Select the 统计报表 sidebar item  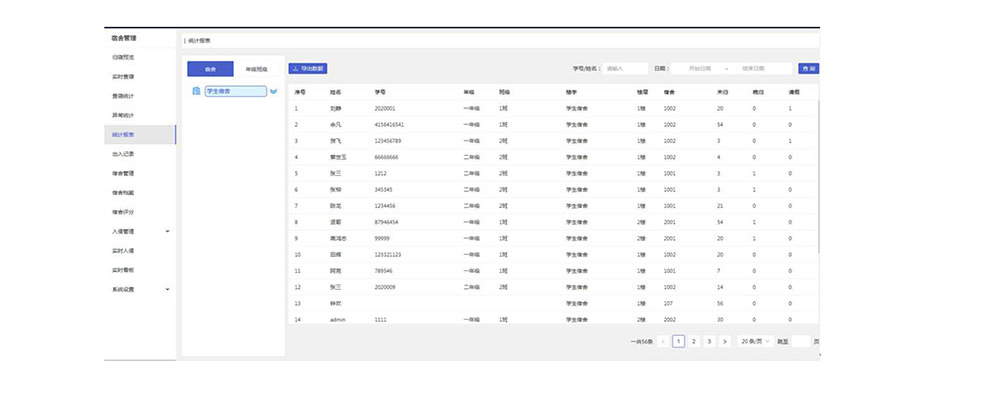[140, 135]
